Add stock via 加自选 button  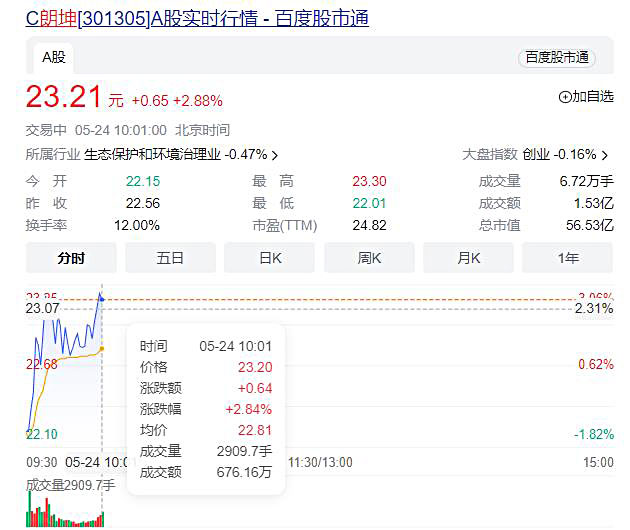pyautogui.click(x=586, y=96)
